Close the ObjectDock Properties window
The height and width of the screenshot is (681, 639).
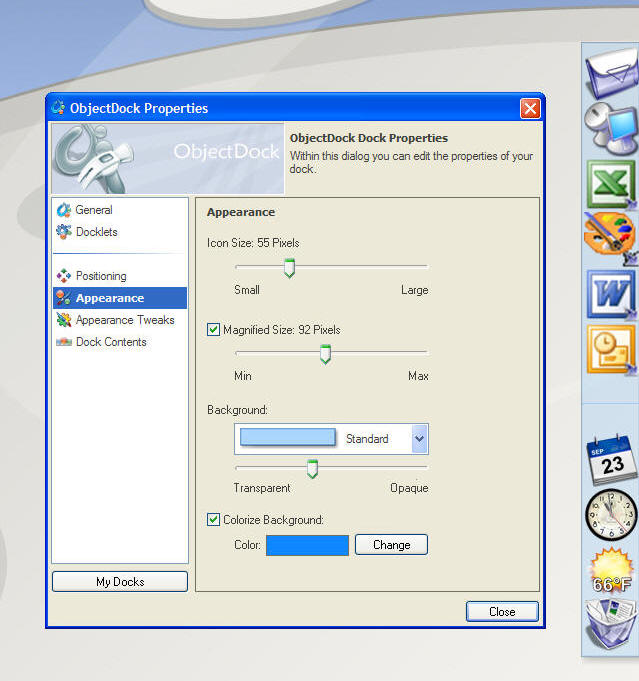tap(530, 108)
